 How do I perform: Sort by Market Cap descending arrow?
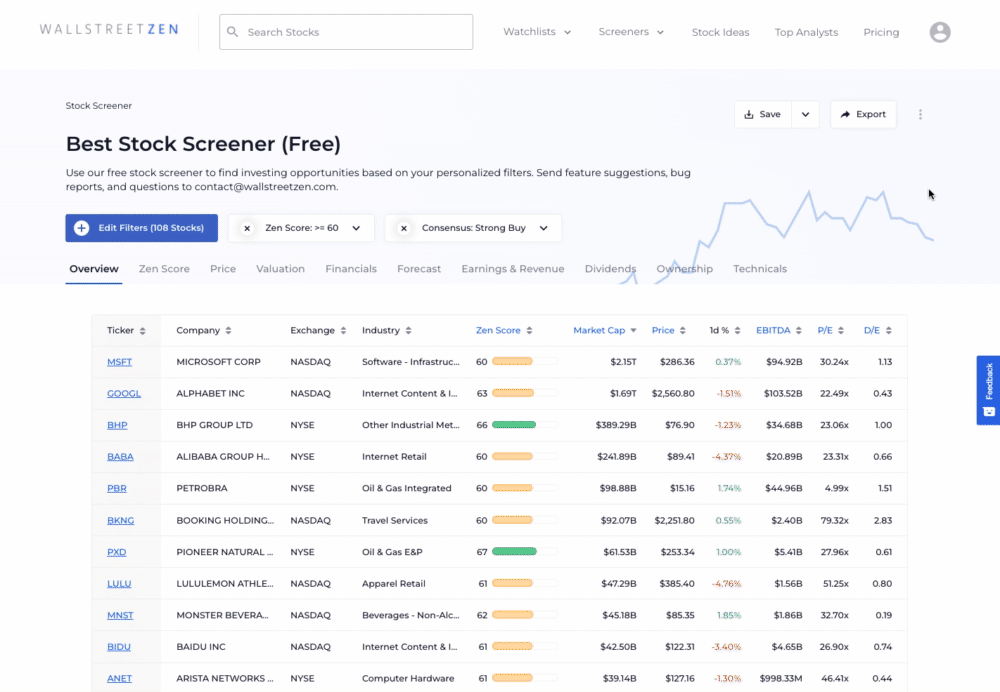pyautogui.click(x=633, y=330)
